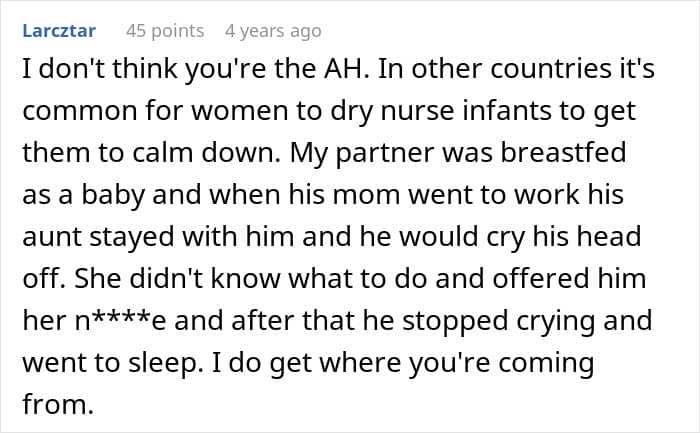Viewport: 700px width, 433px height.
Task: Click the word aunt in the comment
Action: [x=51, y=237]
